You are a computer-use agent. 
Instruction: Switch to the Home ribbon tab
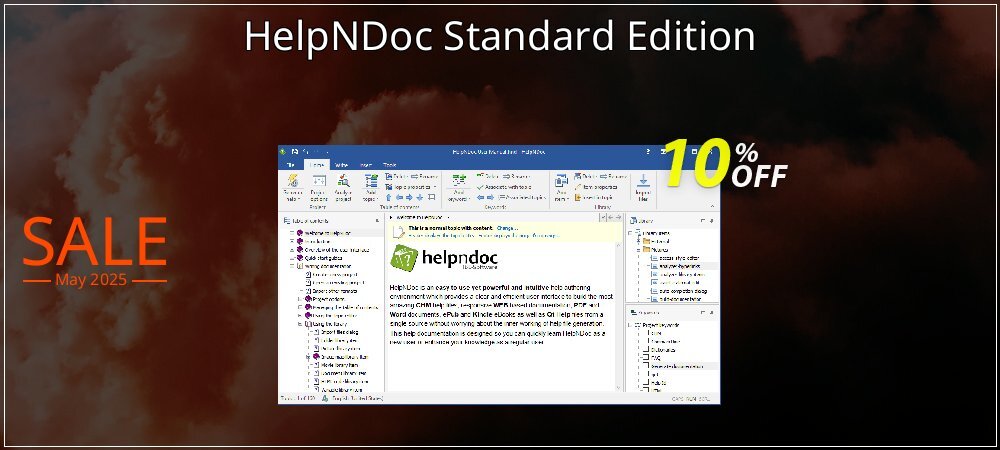click(x=316, y=165)
